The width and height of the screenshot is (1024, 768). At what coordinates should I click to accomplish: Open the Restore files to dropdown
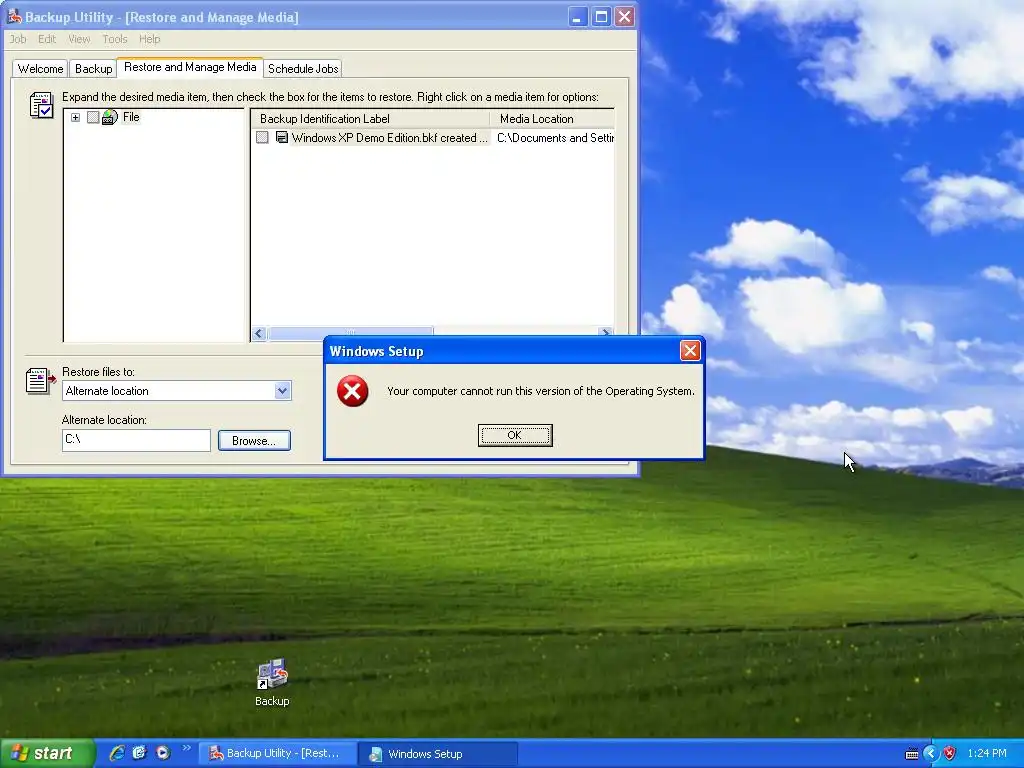coord(282,391)
